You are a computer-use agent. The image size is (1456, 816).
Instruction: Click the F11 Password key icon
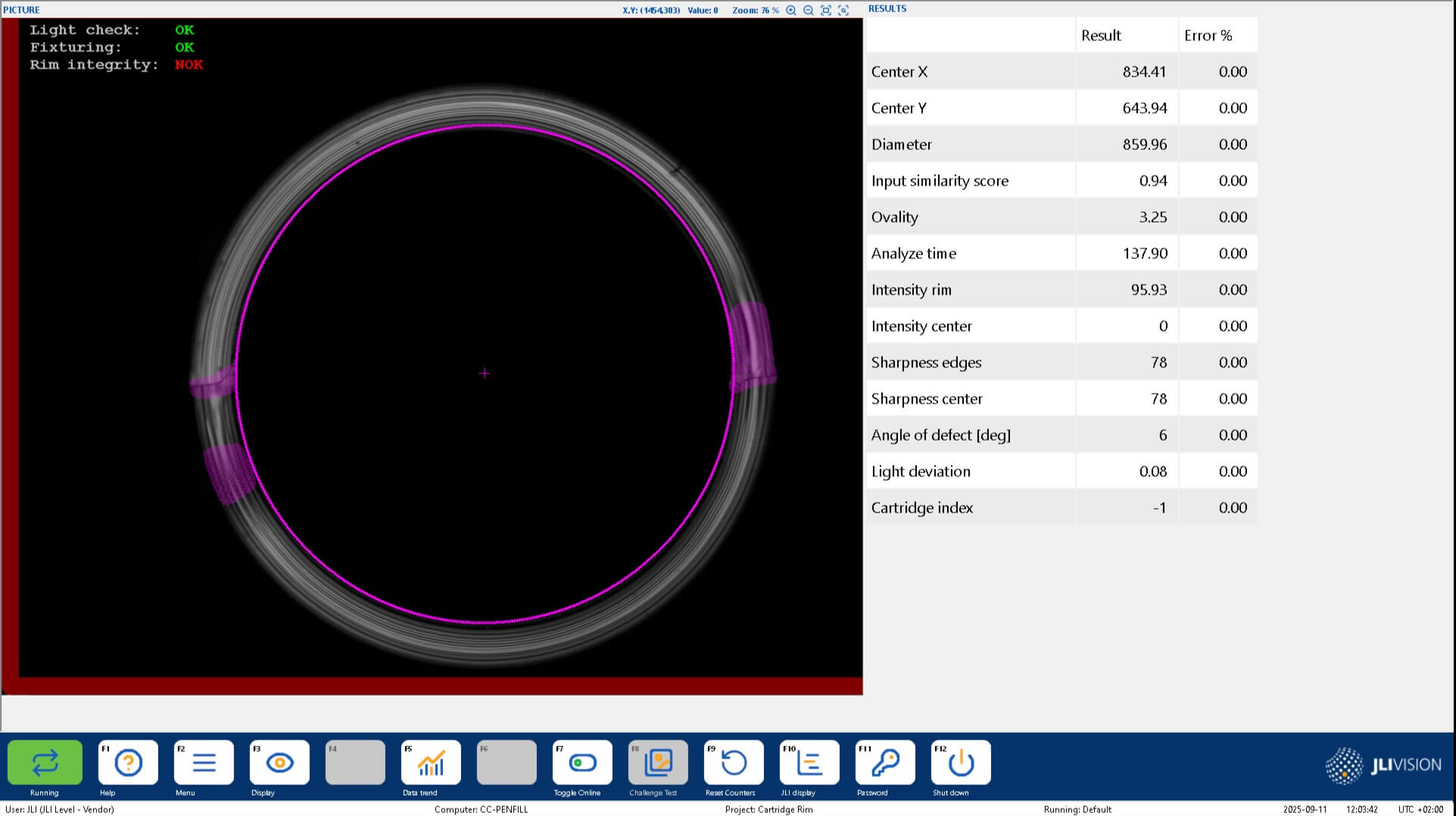885,762
